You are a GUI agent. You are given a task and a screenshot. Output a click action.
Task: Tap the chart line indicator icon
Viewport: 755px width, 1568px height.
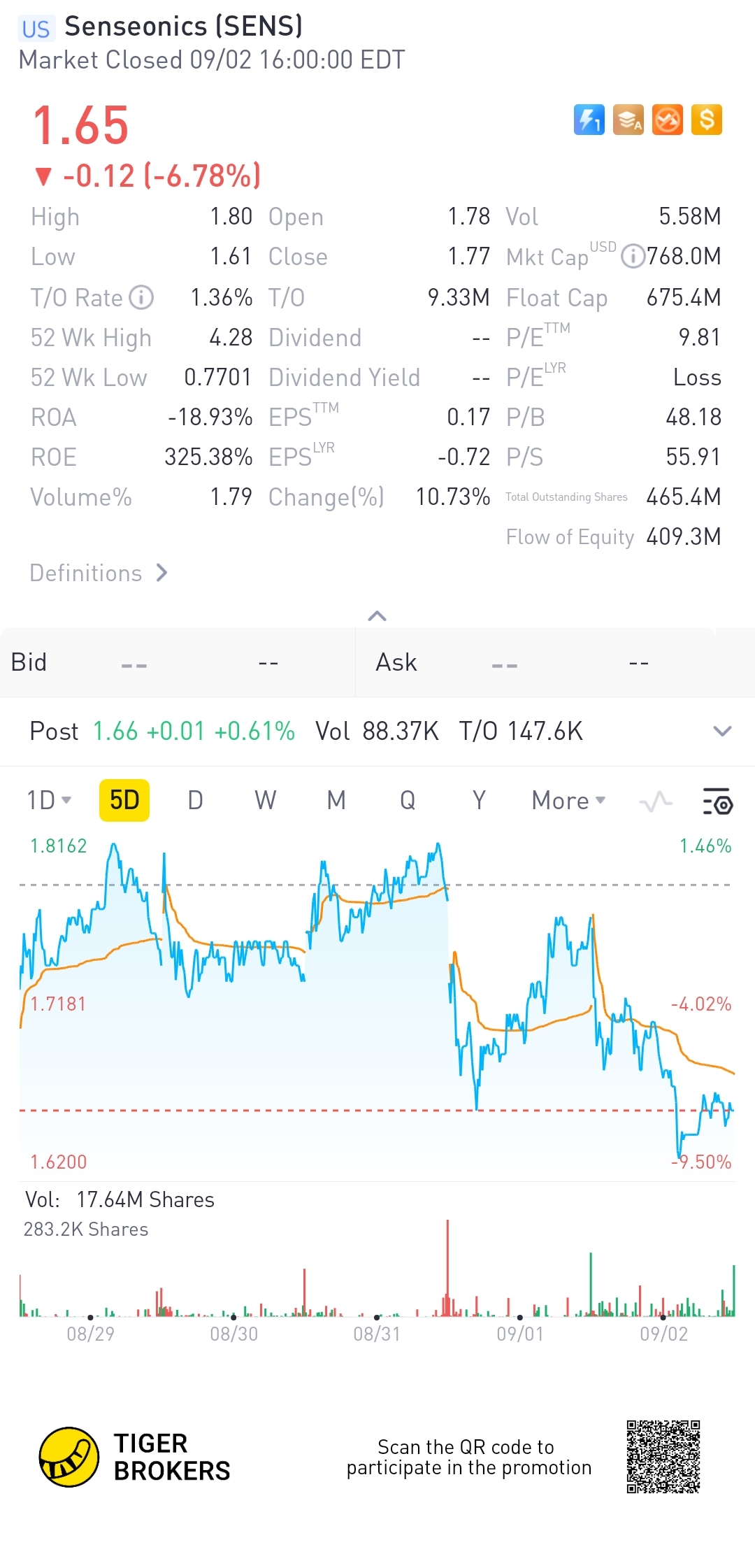point(656,801)
